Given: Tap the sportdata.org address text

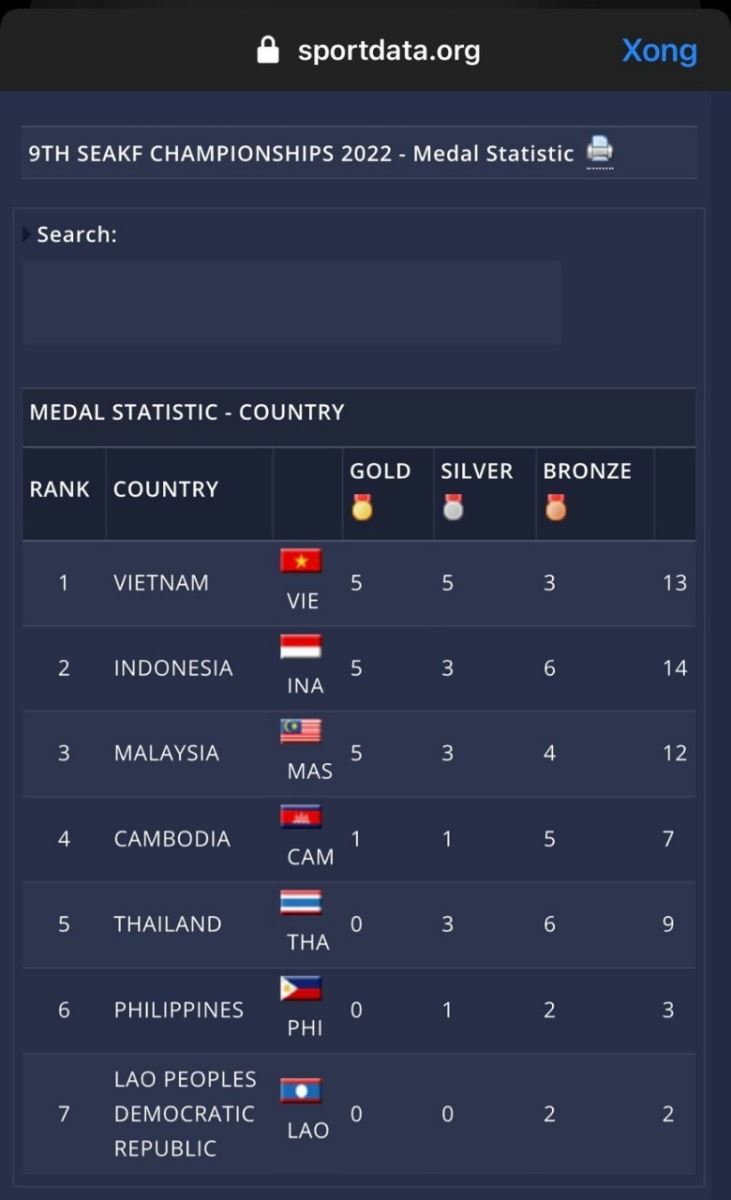Looking at the screenshot, I should (389, 50).
